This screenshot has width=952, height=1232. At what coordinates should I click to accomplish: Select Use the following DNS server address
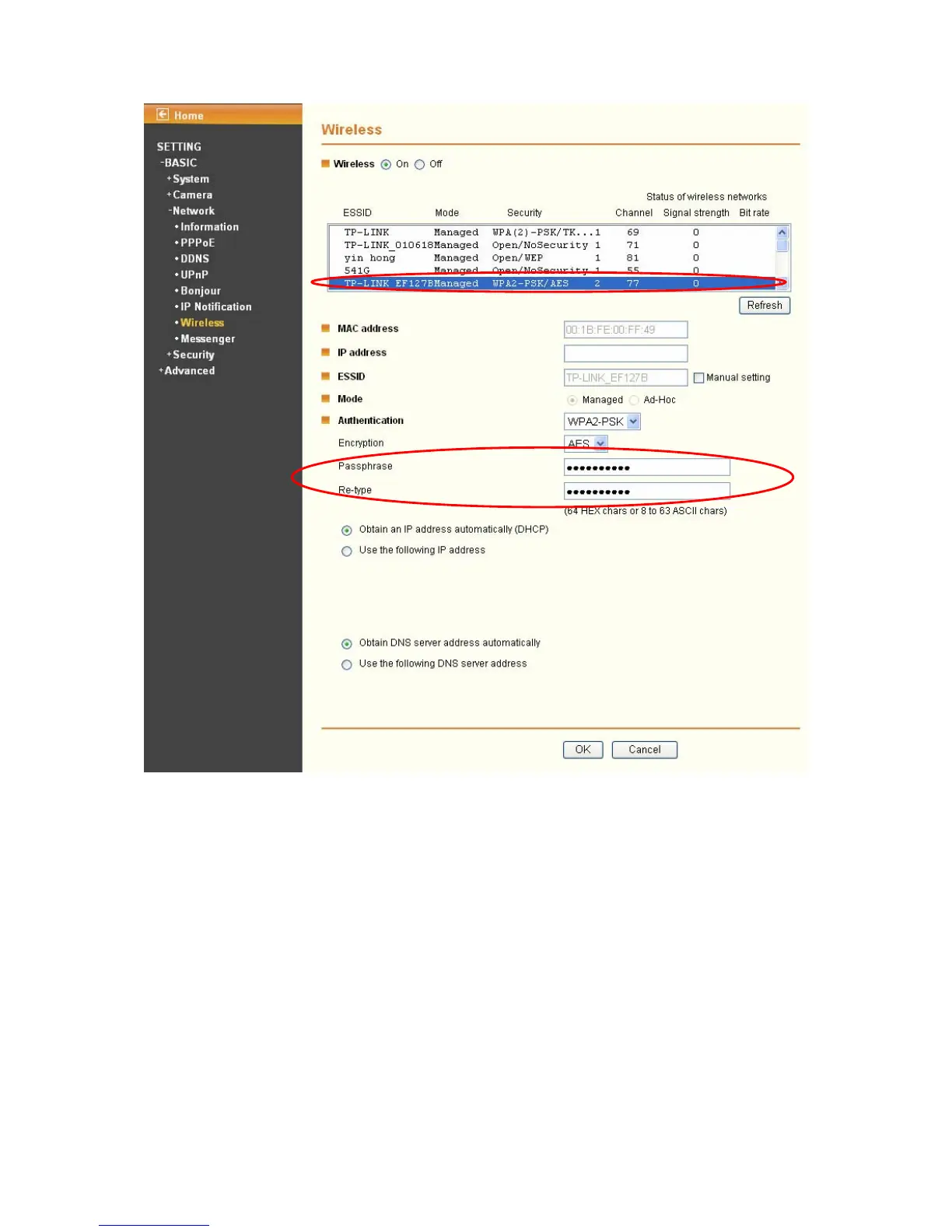click(x=347, y=665)
